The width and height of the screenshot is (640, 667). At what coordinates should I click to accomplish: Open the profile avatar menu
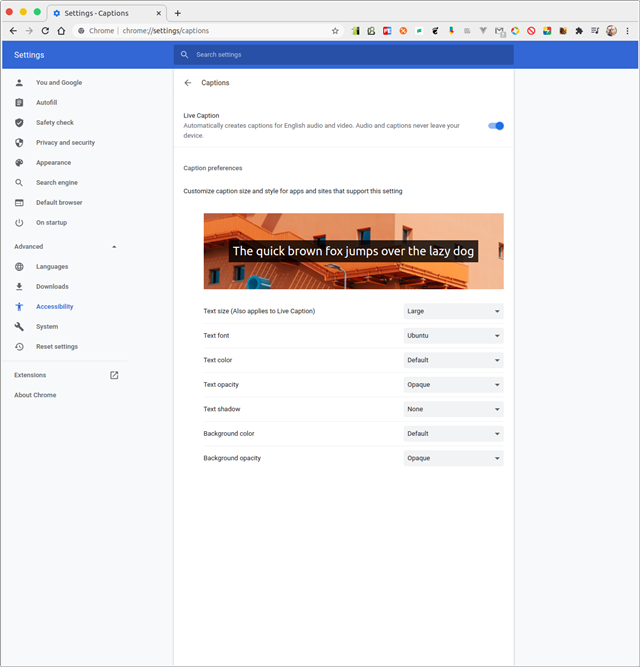[x=611, y=31]
